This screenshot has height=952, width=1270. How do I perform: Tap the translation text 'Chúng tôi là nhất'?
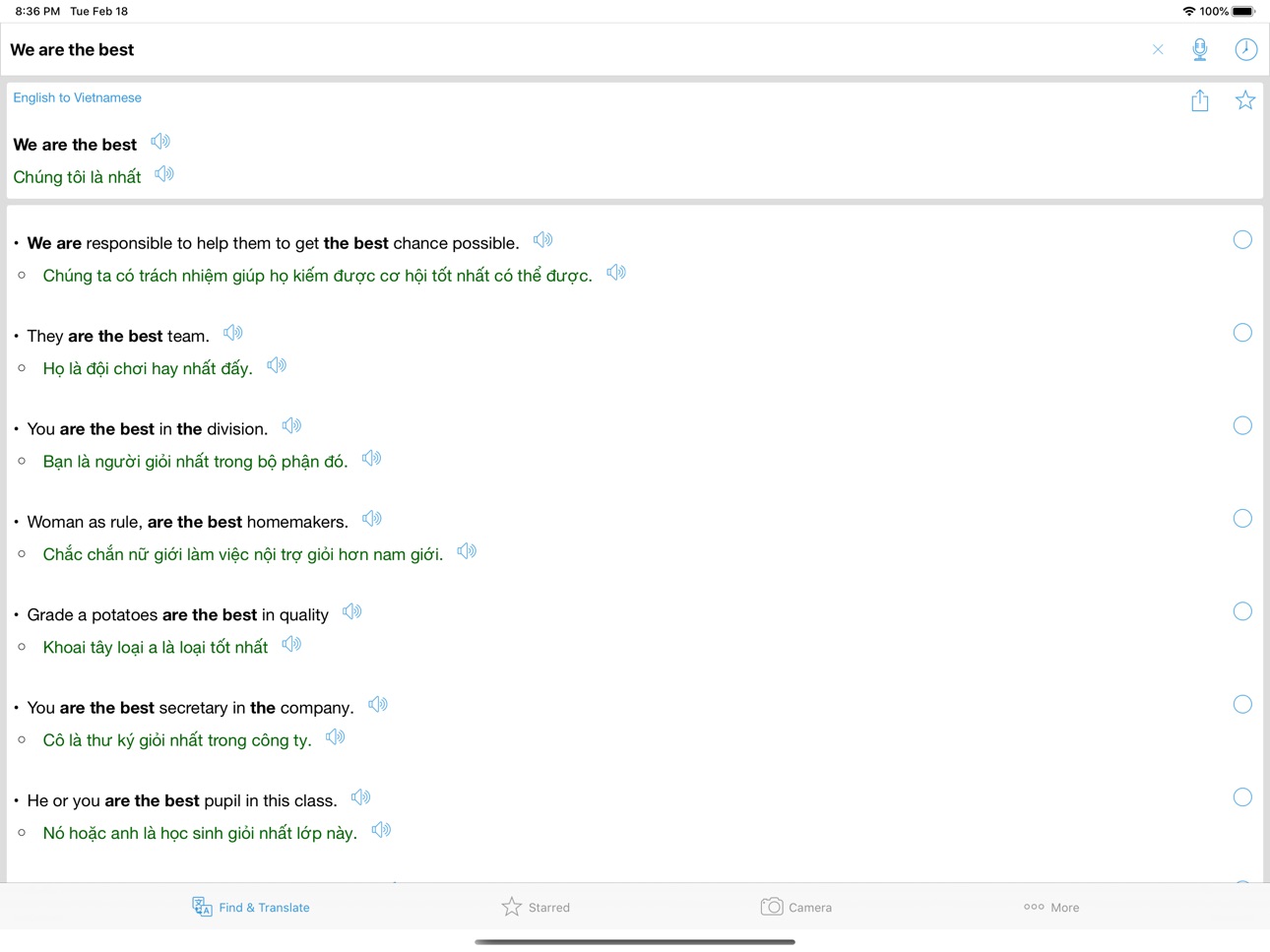pyautogui.click(x=77, y=177)
